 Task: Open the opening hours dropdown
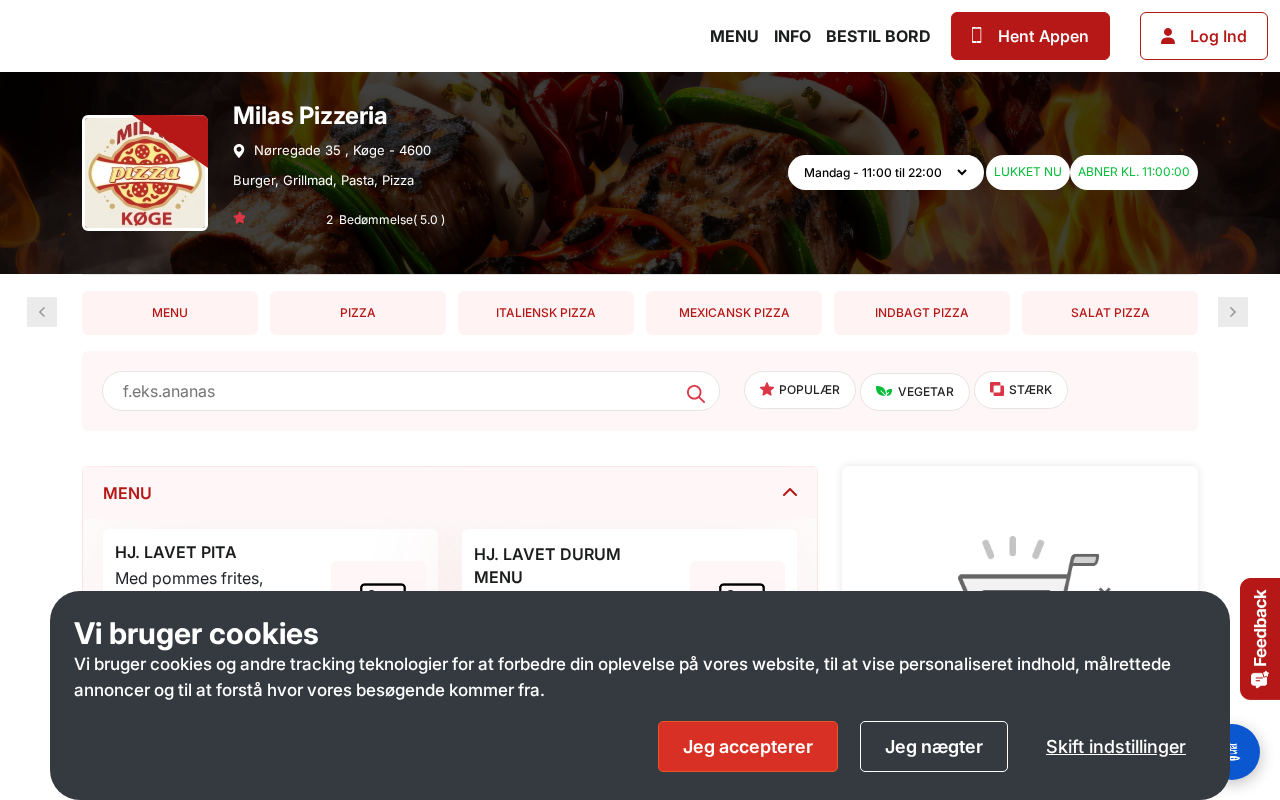pos(885,172)
